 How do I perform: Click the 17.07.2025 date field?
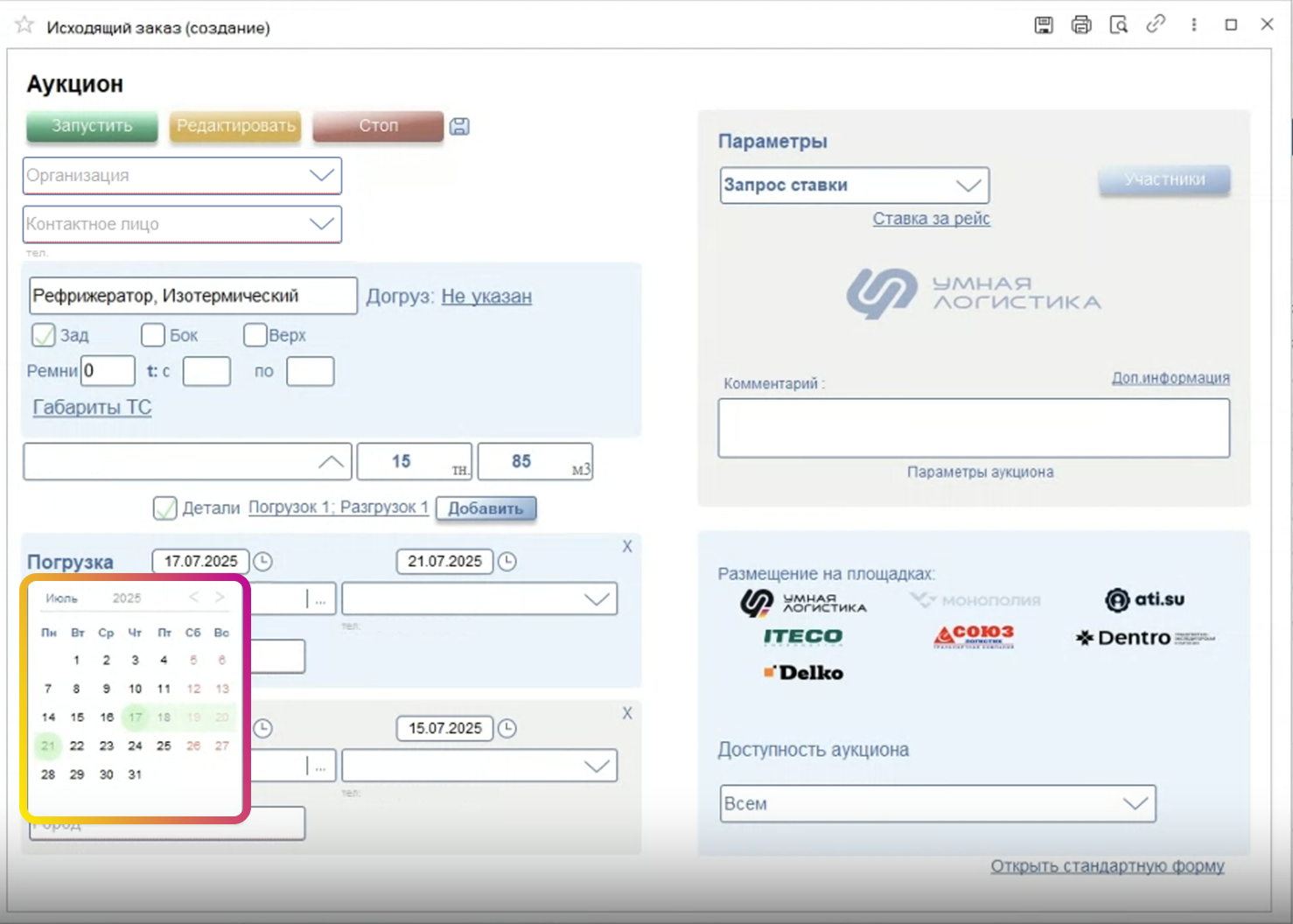201,562
